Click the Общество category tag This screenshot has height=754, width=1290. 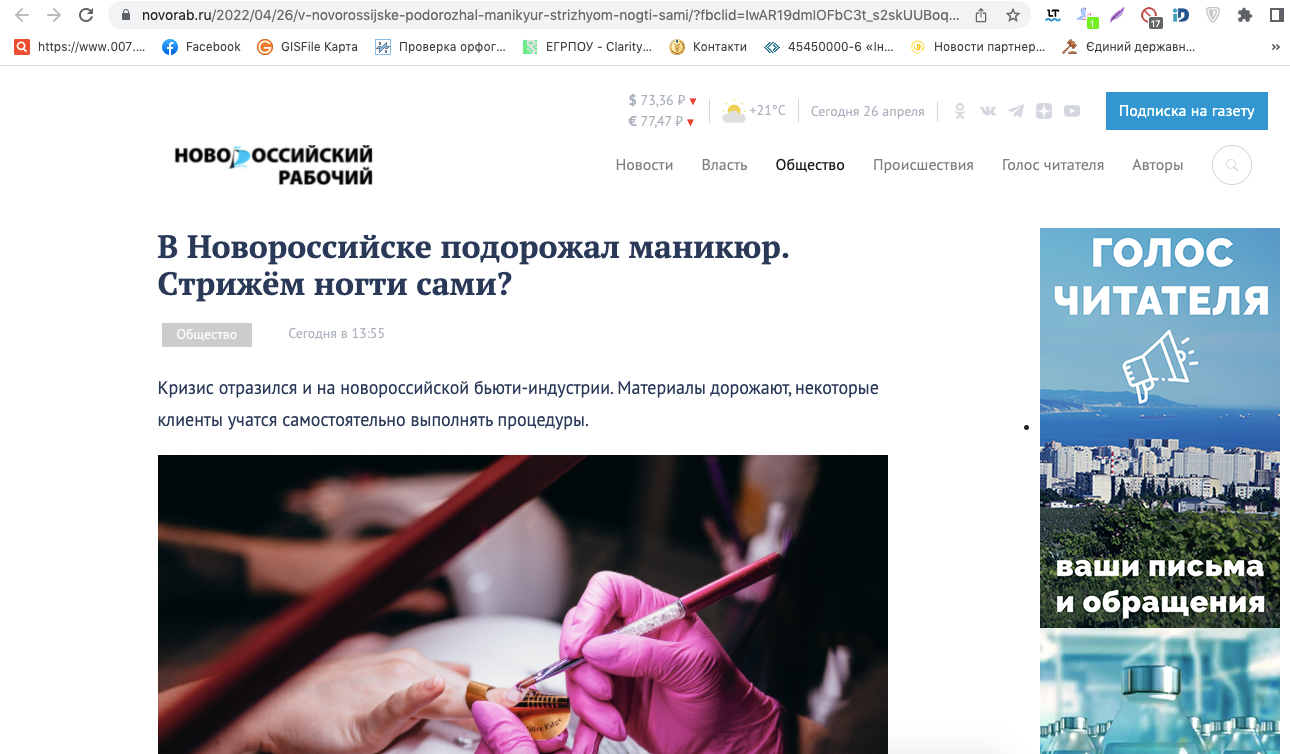(x=207, y=334)
